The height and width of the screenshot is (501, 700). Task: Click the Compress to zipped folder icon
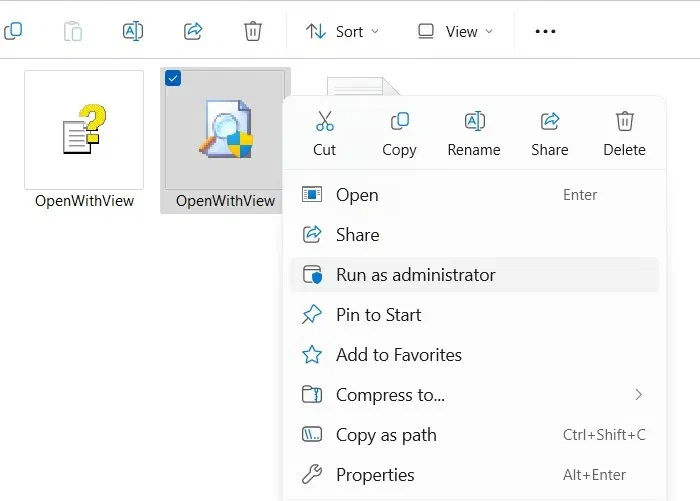312,395
